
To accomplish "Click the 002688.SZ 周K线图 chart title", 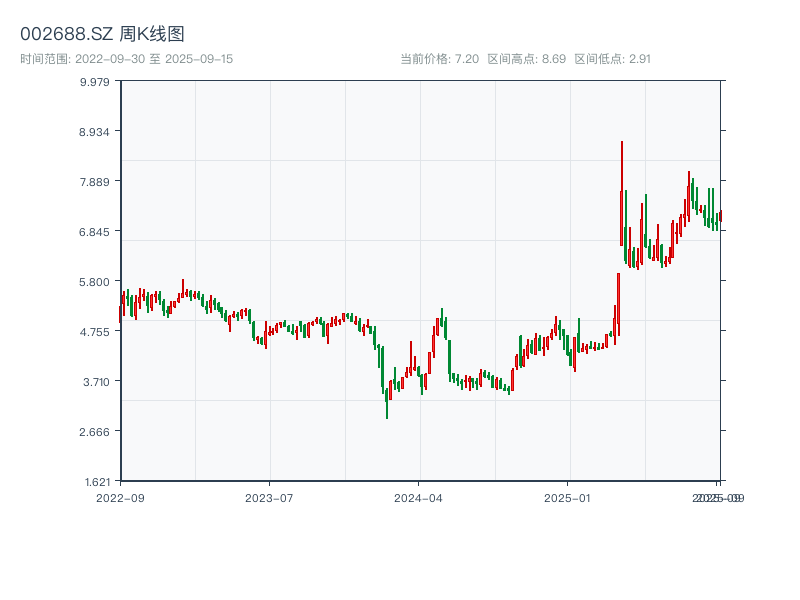I will 102,34.
